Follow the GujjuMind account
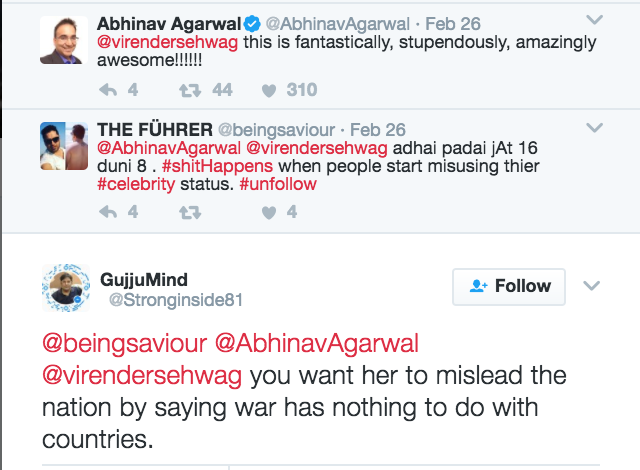Image resolution: width=640 pixels, height=470 pixels. tap(508, 286)
